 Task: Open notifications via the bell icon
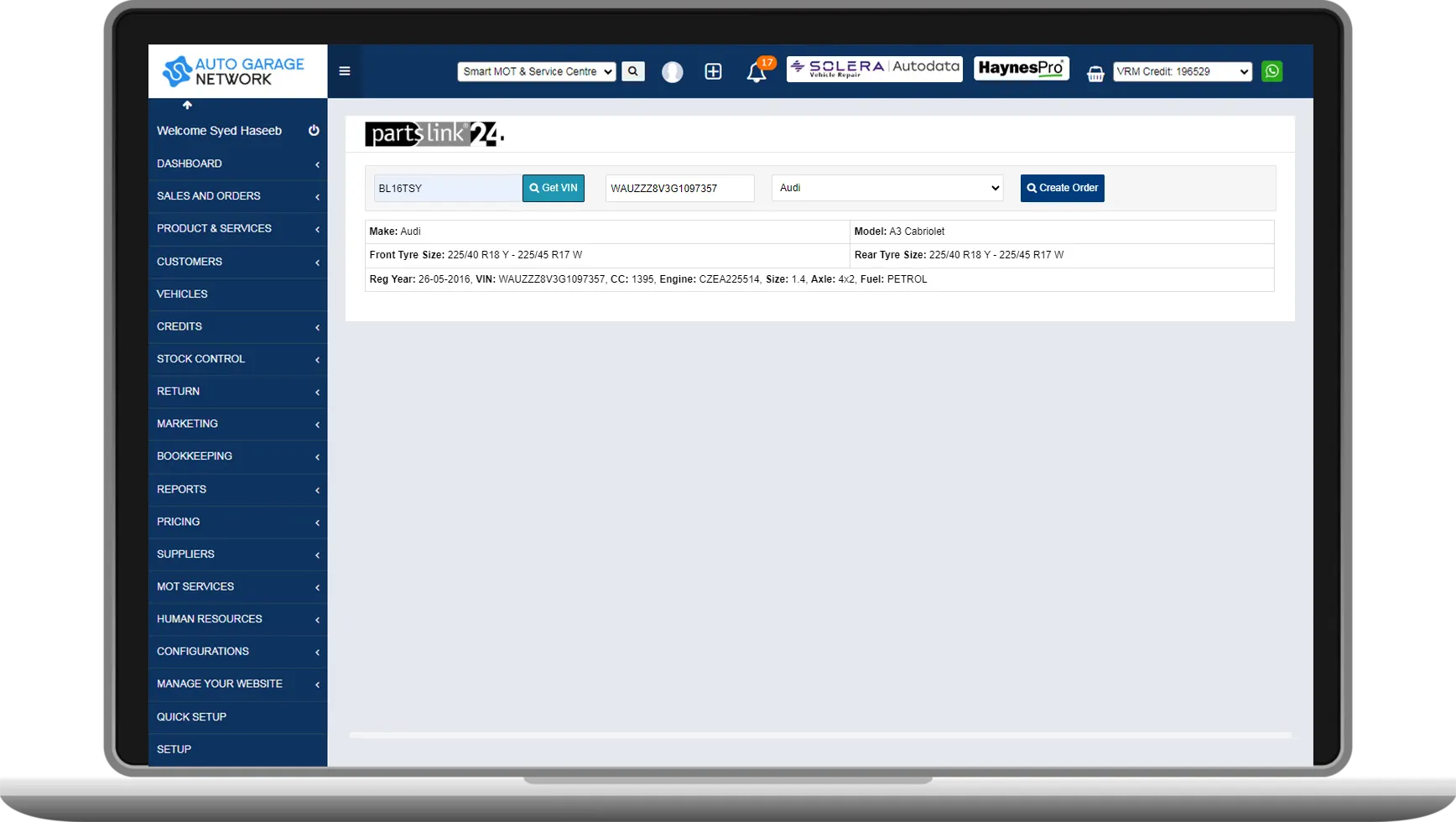756,74
